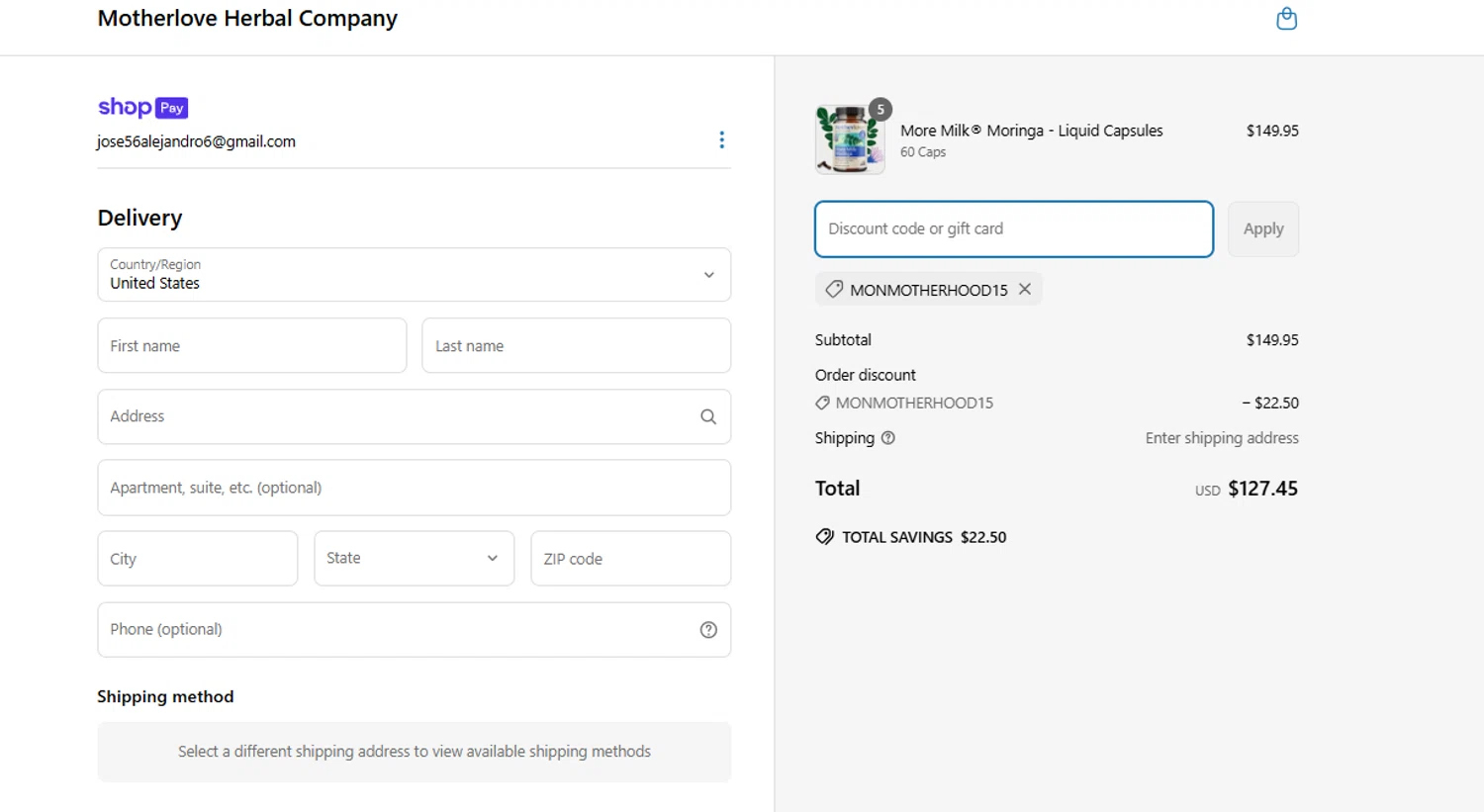This screenshot has width=1484, height=812.
Task: Remove the MONMOTHERHOOD15 discount code
Action: click(1025, 289)
